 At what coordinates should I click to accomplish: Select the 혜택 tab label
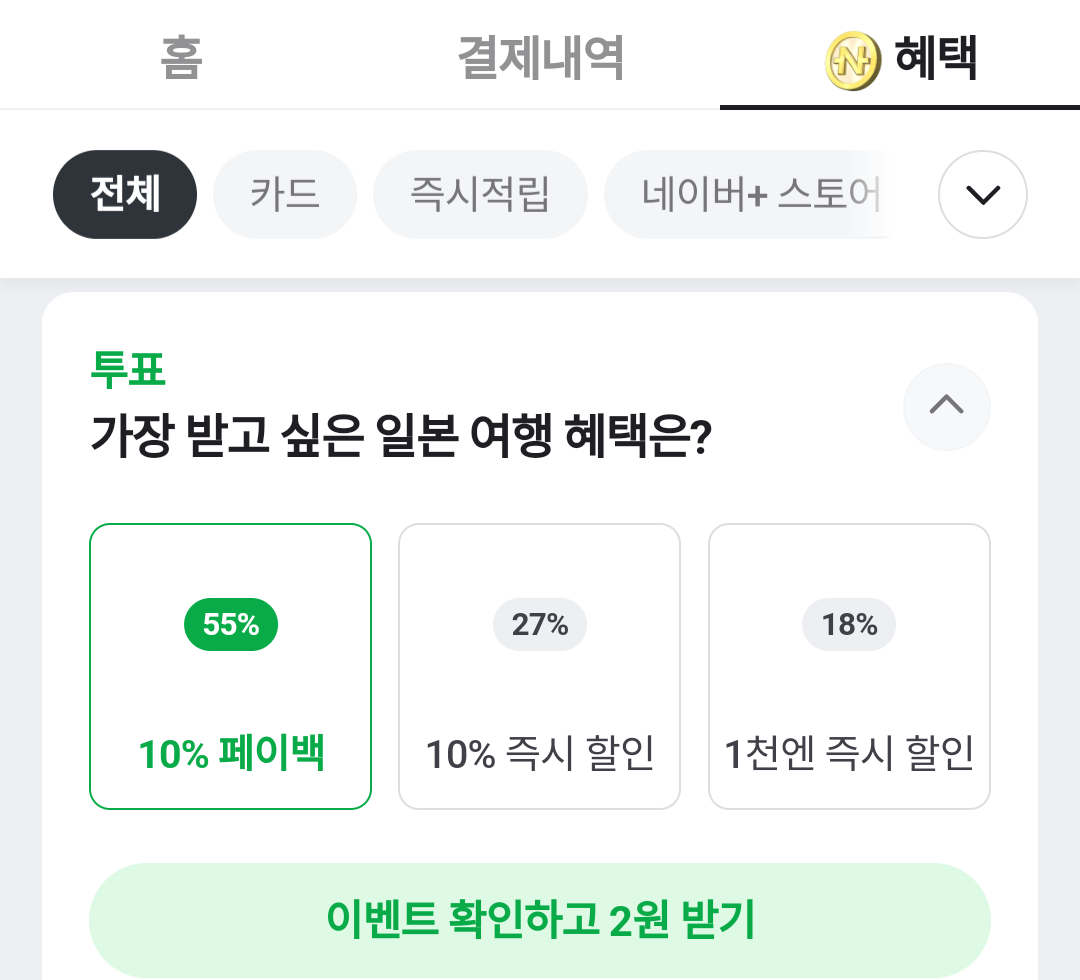pyautogui.click(x=935, y=58)
